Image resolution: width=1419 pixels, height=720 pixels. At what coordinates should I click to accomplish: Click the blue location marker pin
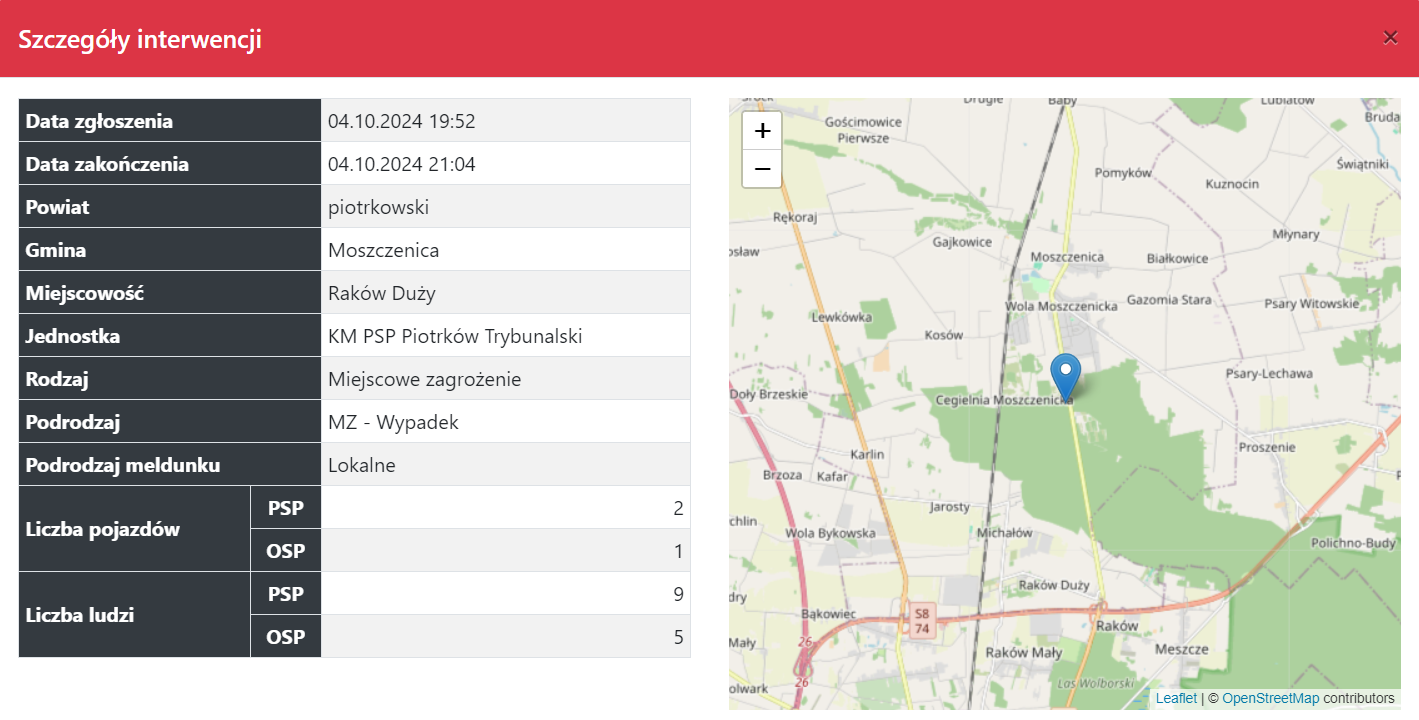click(x=1066, y=375)
